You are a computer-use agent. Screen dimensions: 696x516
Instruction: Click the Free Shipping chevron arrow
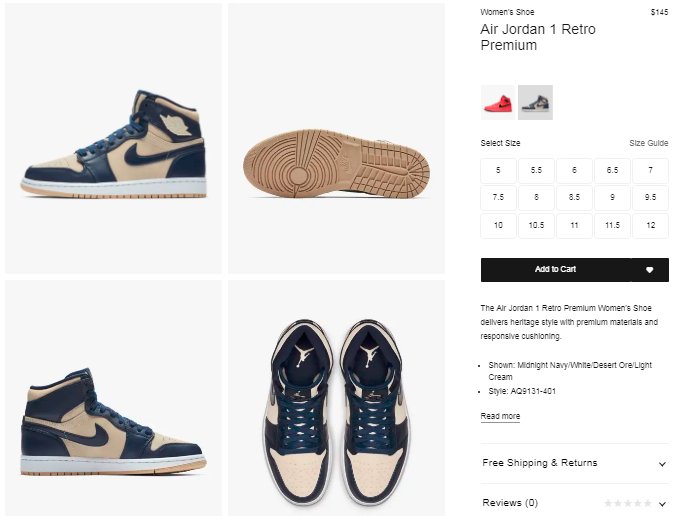(662, 464)
